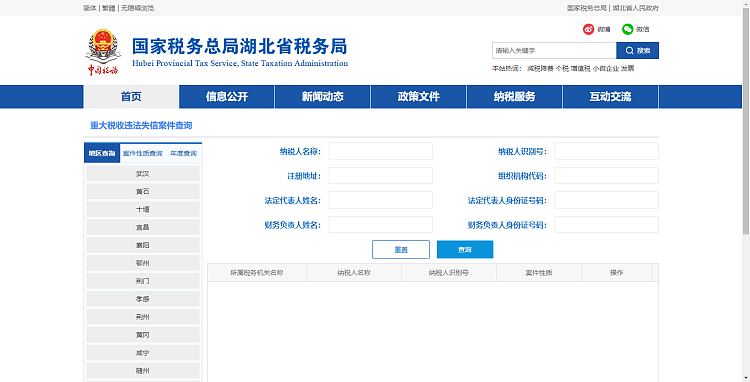Click the 法定代表人姓名 input field
750x382 pixels.
[381, 200]
